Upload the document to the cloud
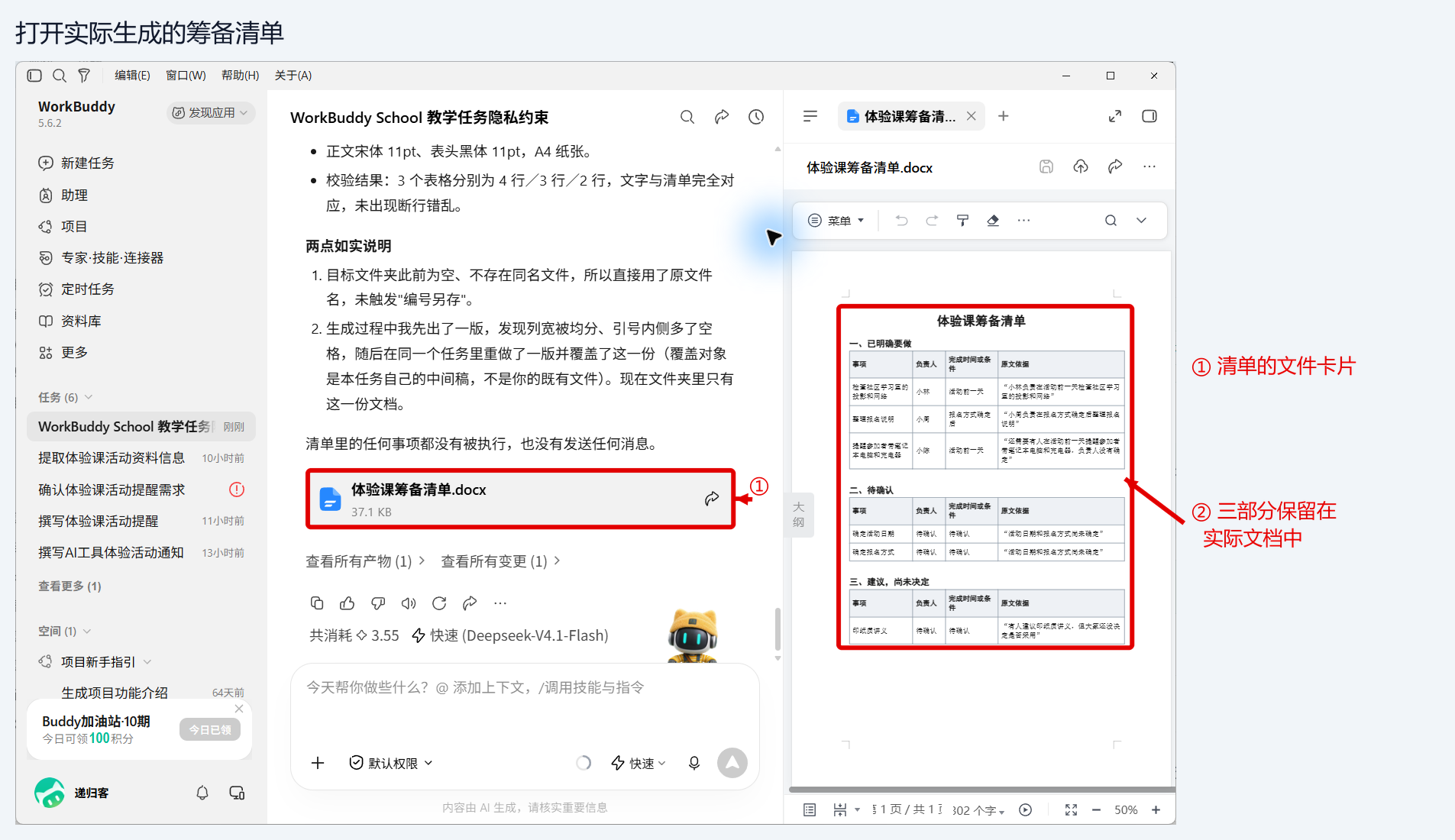1455x840 pixels. coord(1081,166)
